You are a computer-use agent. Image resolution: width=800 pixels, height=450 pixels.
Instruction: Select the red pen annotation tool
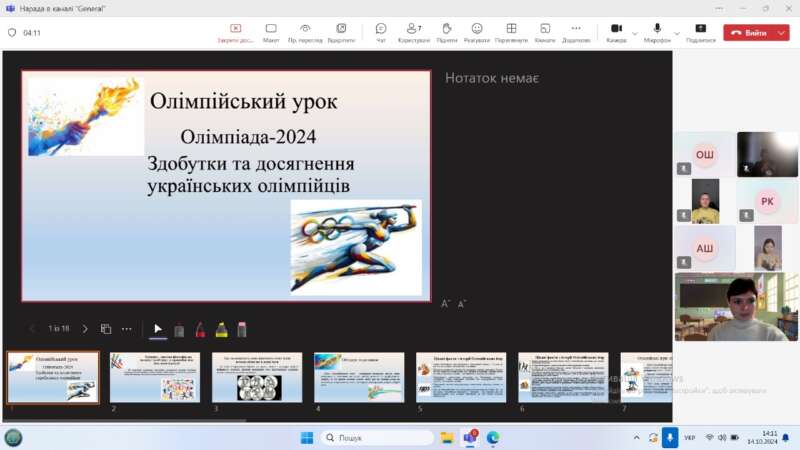click(x=200, y=329)
